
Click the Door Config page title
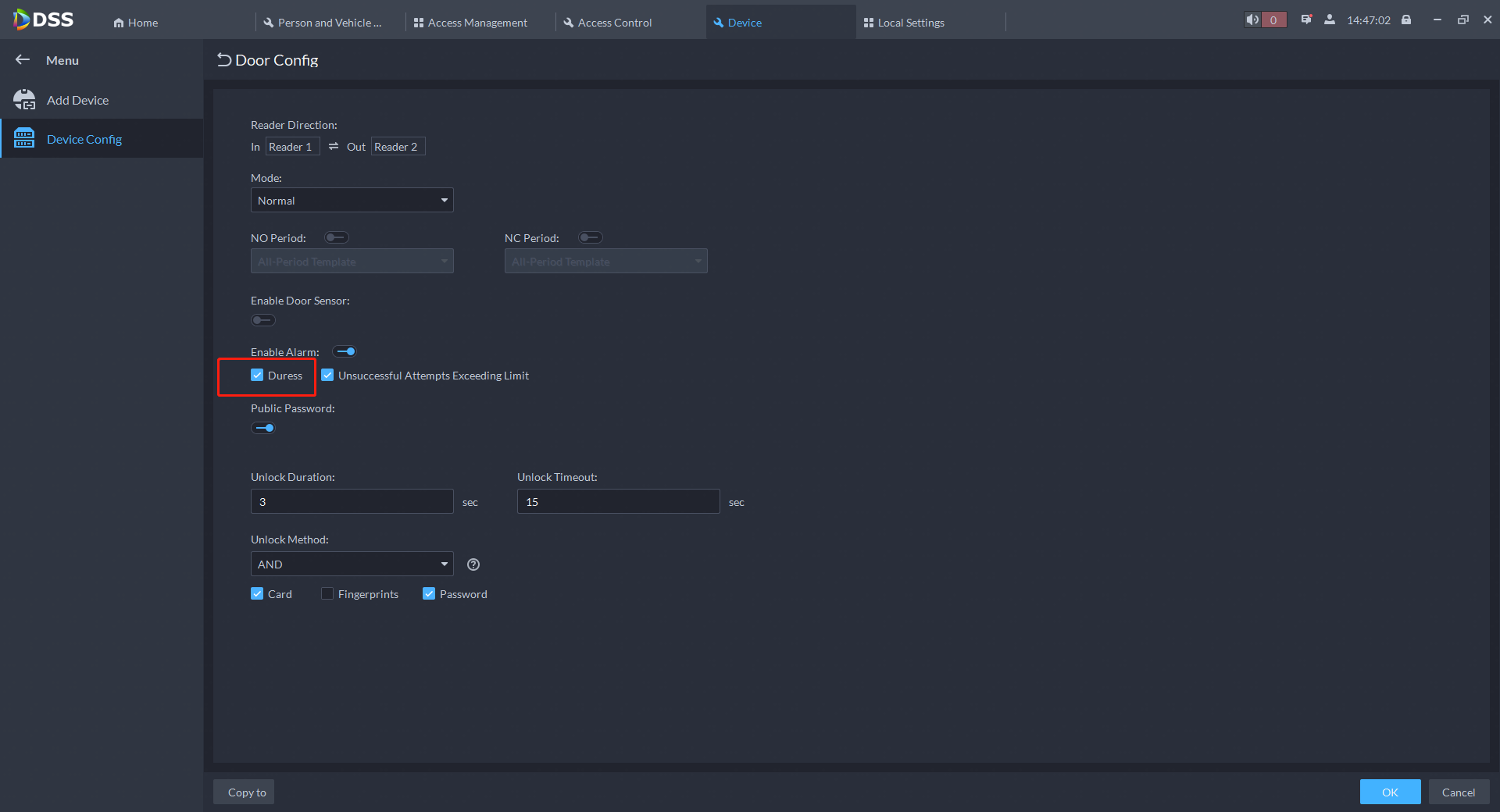tap(277, 60)
